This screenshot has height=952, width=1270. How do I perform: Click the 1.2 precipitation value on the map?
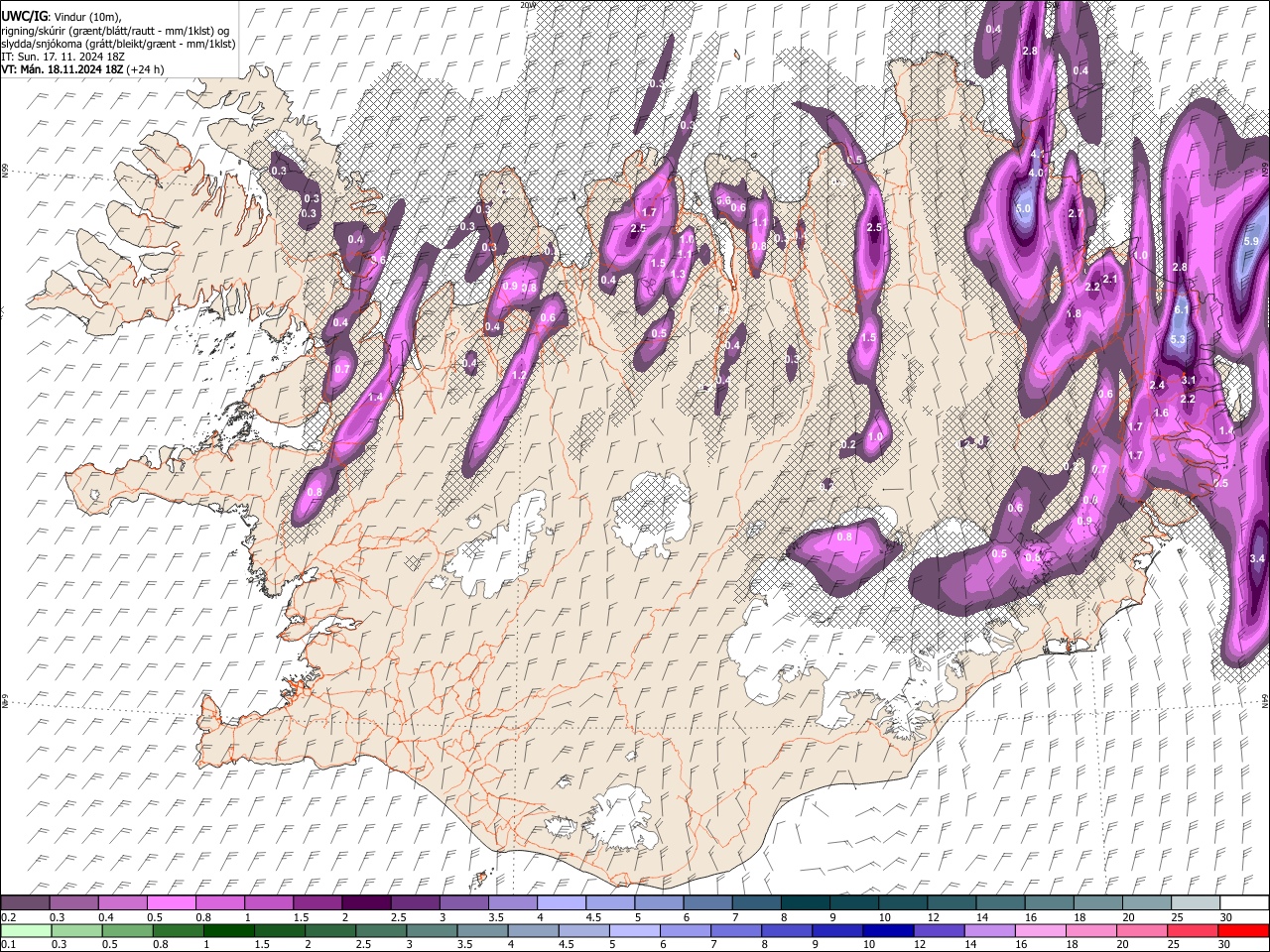518,376
